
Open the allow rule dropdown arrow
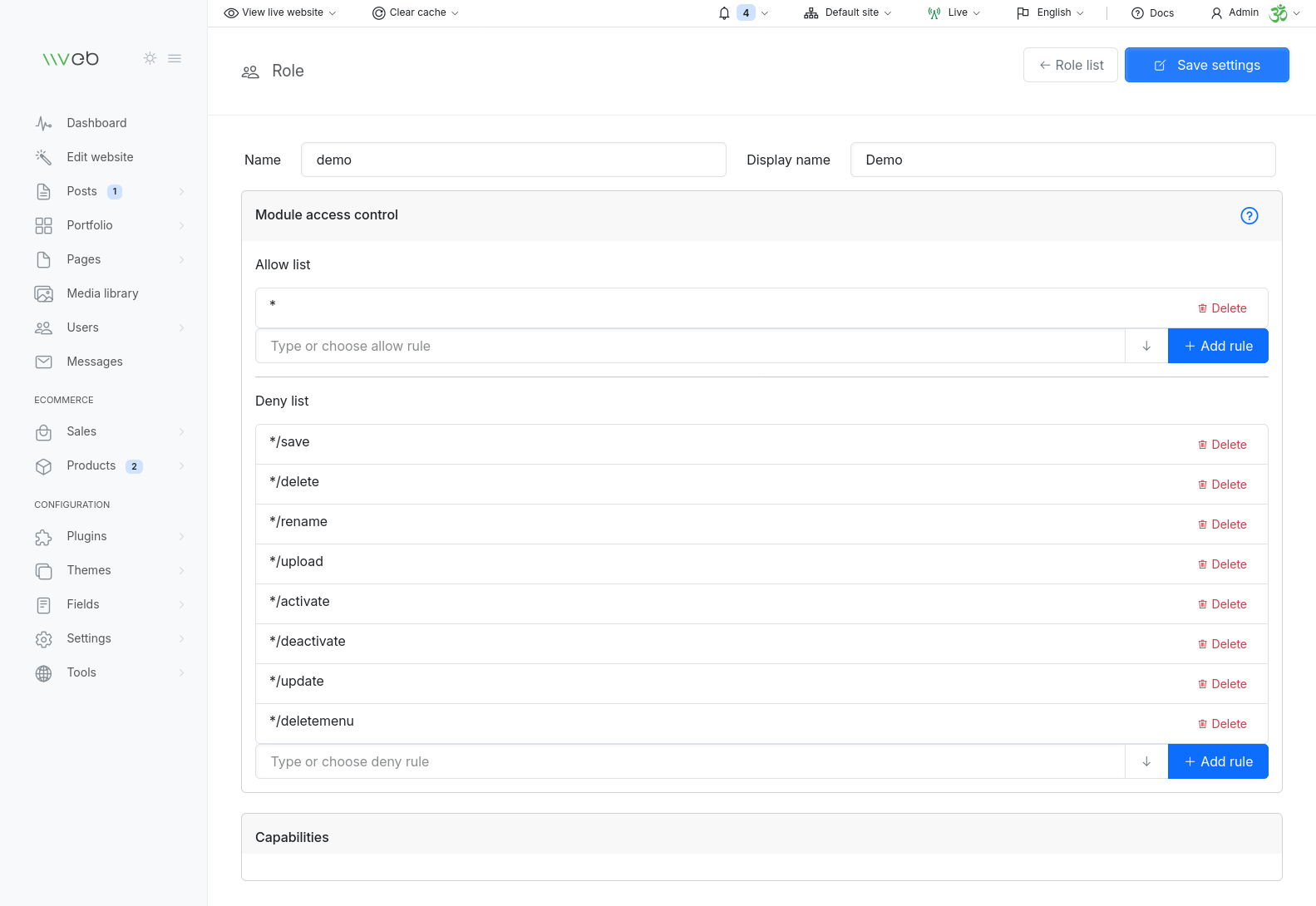1146,347
